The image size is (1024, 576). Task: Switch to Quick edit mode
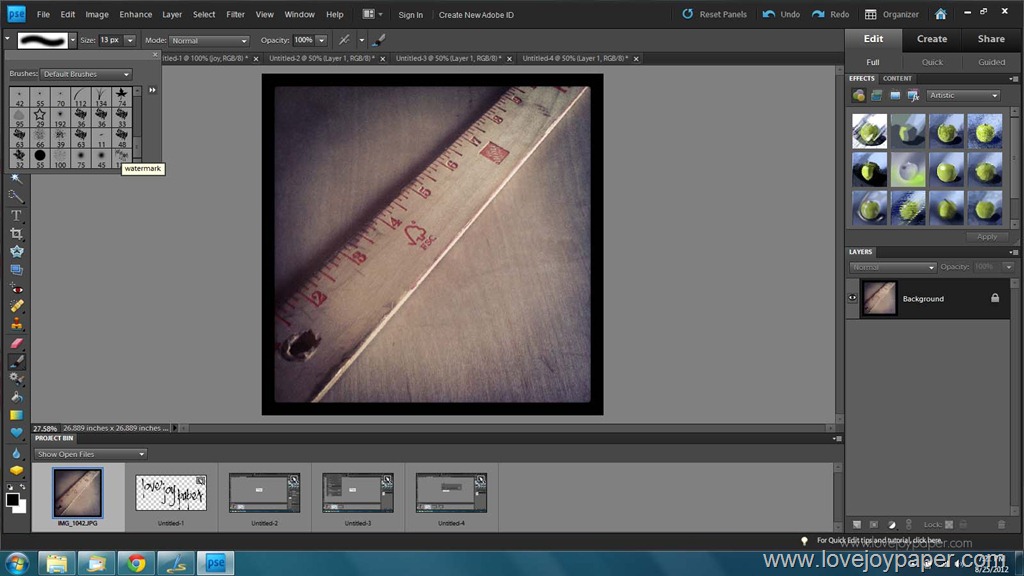coord(932,62)
